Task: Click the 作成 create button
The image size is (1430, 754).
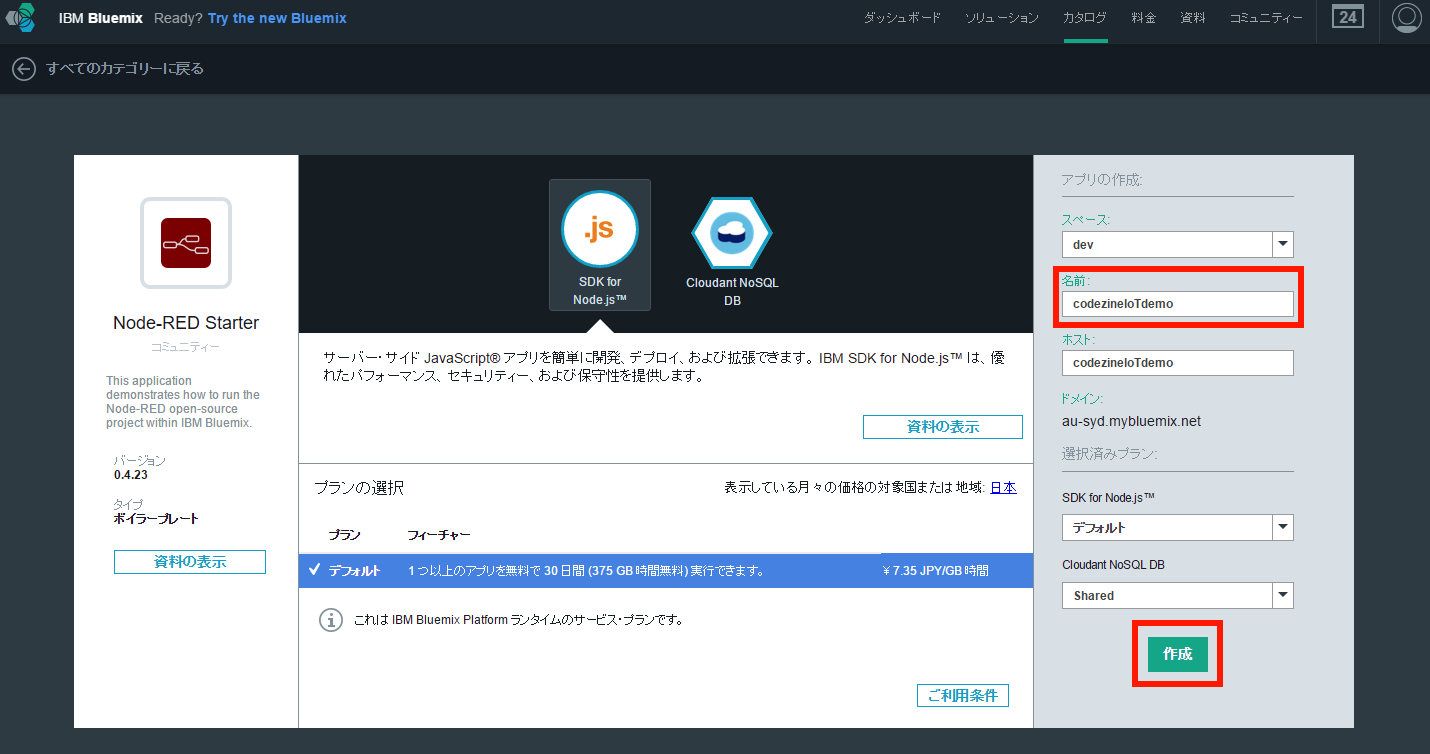Action: [x=1177, y=654]
